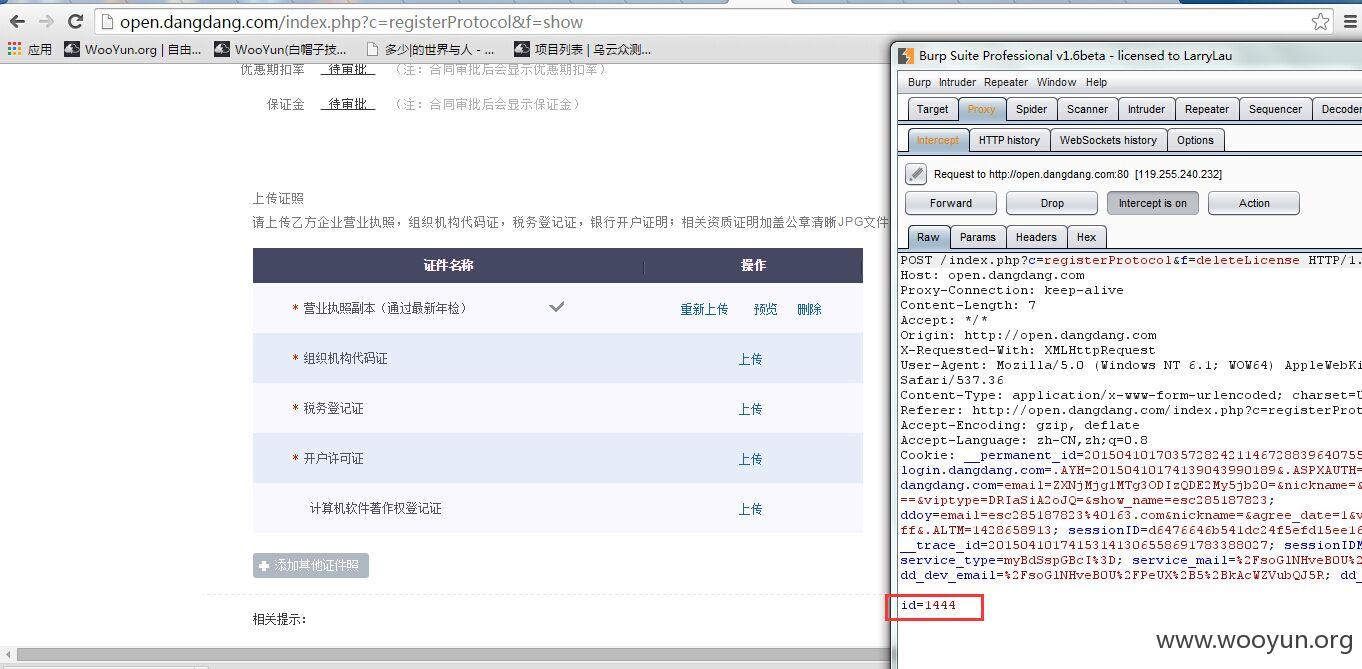Open the 项目列表 乌云众测 bookmark
This screenshot has height=669, width=1362.
[582, 49]
